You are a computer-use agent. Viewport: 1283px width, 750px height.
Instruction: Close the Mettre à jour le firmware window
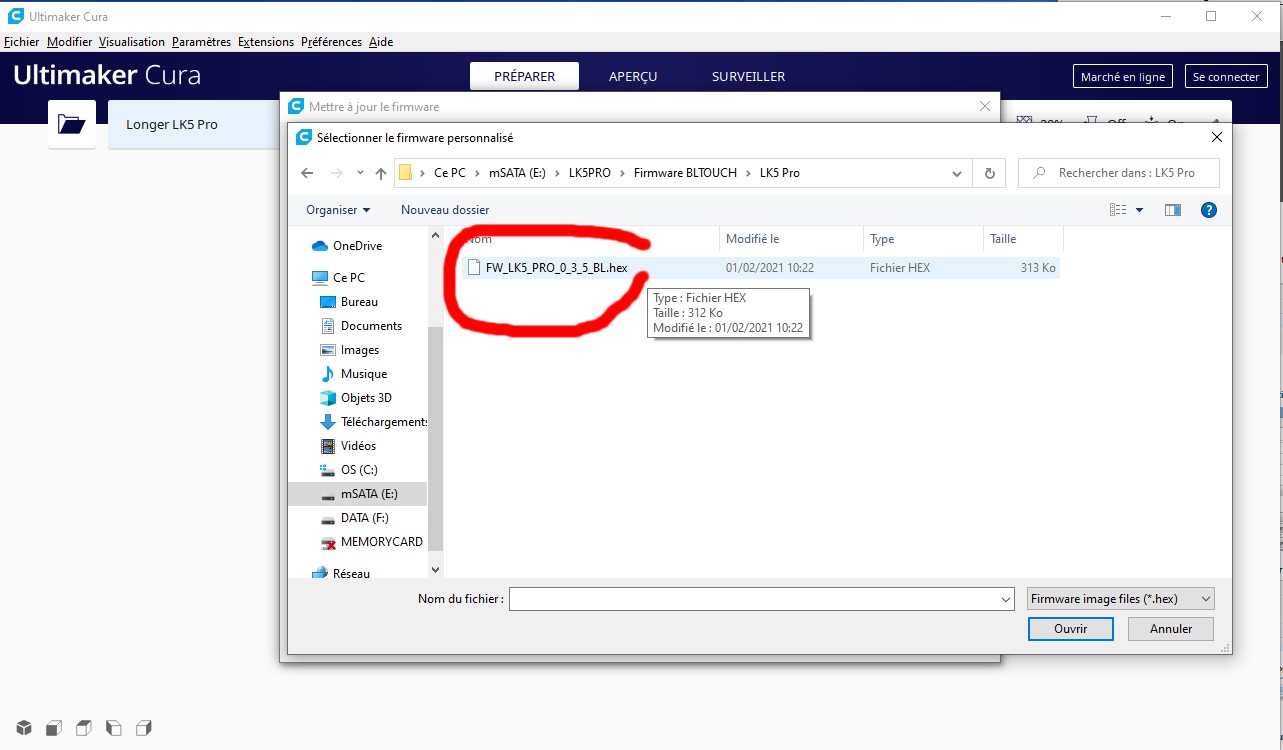point(985,106)
